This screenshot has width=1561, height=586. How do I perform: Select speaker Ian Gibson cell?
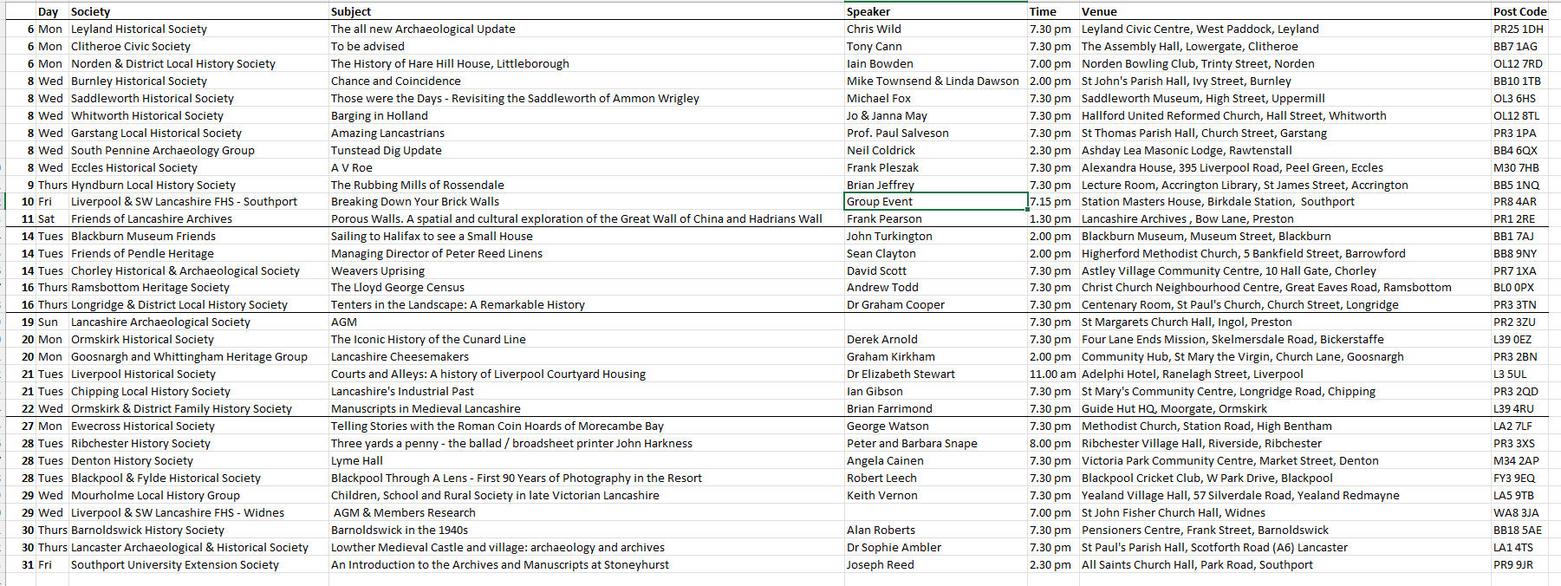[935, 392]
